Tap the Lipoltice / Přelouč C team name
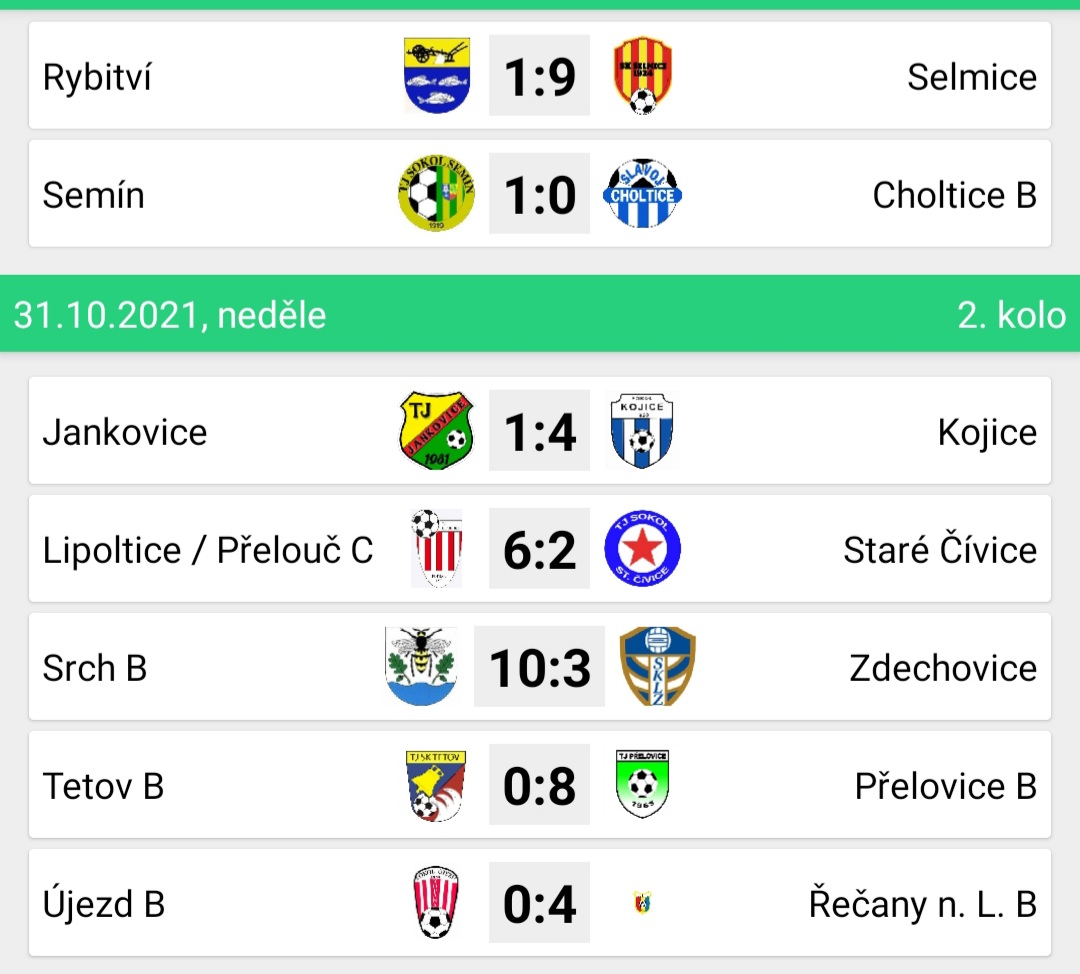This screenshot has width=1080, height=974. click(x=208, y=550)
